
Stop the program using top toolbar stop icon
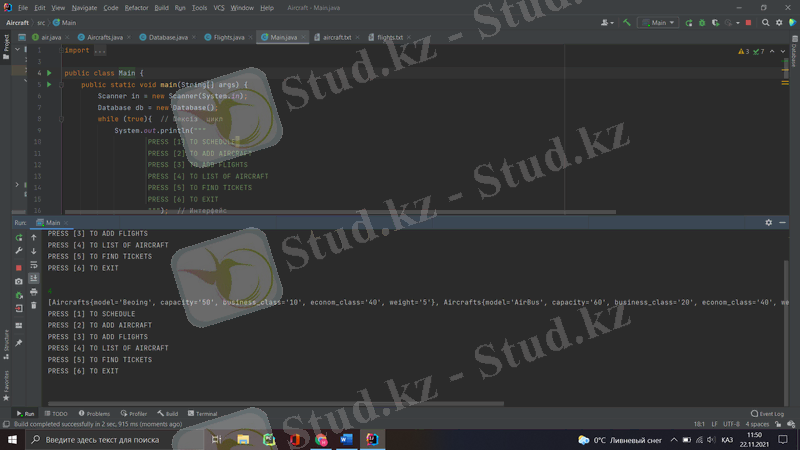(748, 22)
